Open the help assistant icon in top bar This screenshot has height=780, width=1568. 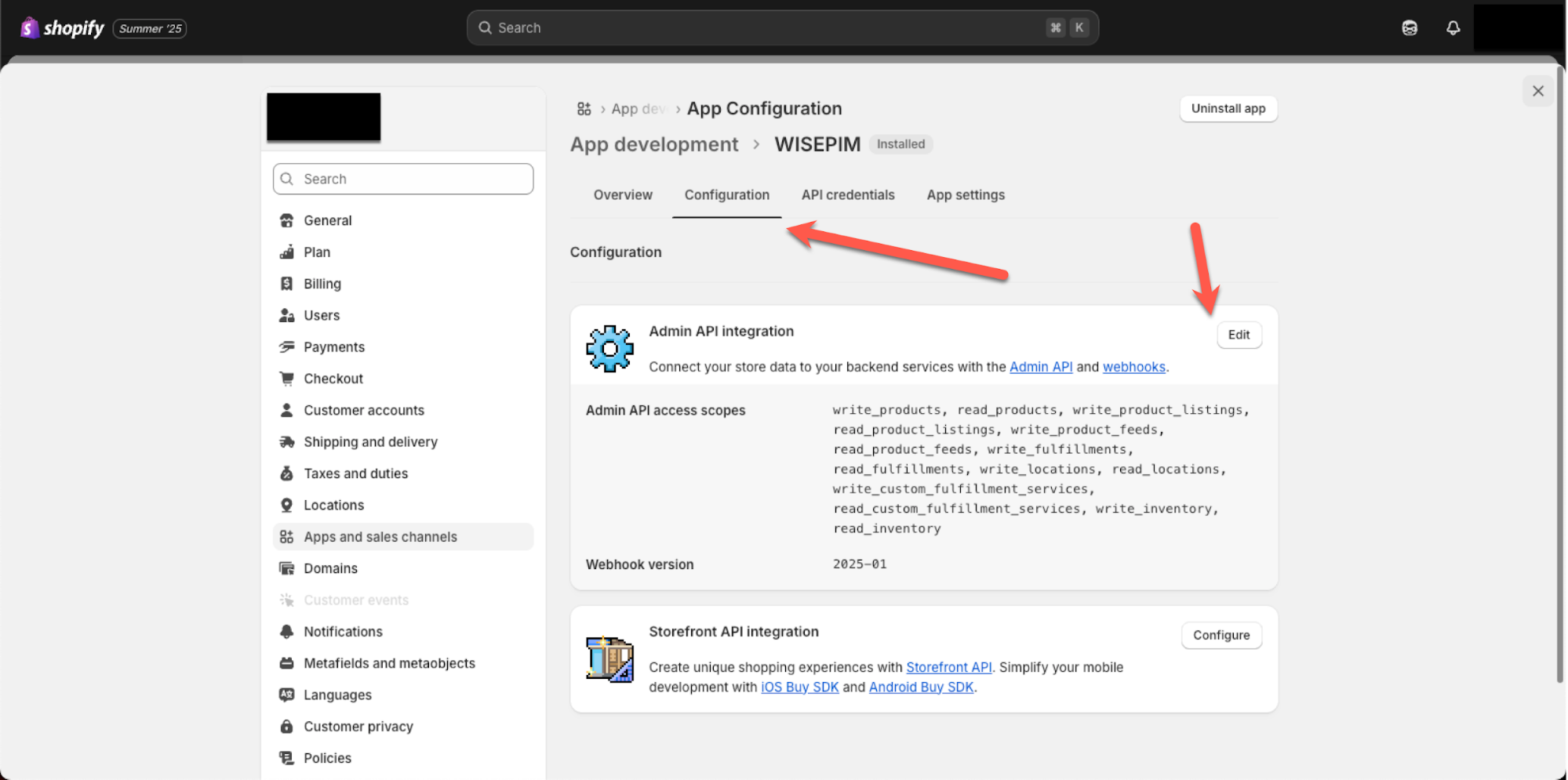[1409, 27]
